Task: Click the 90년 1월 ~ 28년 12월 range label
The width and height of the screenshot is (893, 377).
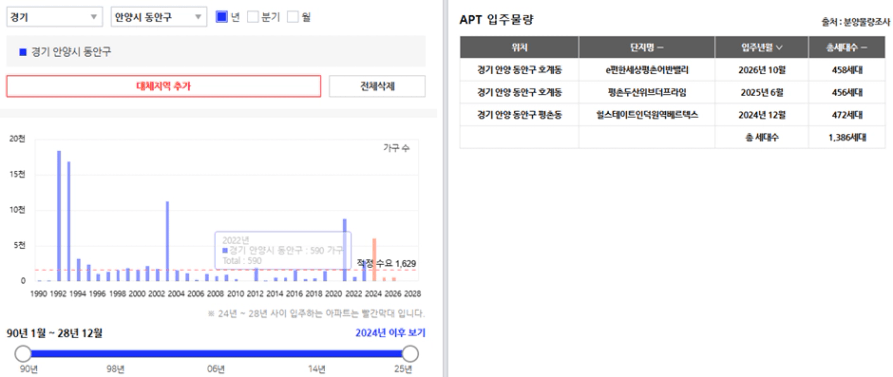Action: tap(55, 333)
